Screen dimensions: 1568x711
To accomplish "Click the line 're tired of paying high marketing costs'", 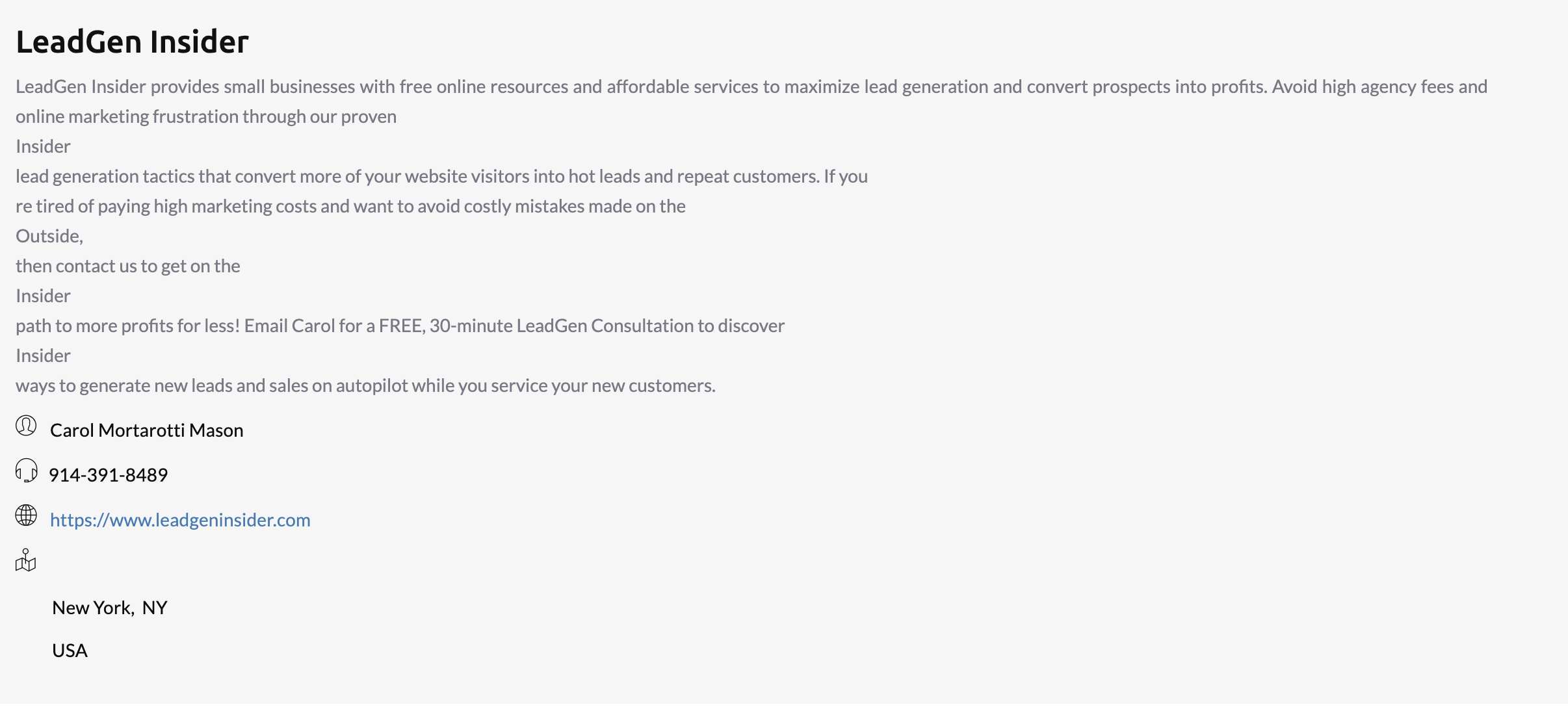I will coord(350,206).
